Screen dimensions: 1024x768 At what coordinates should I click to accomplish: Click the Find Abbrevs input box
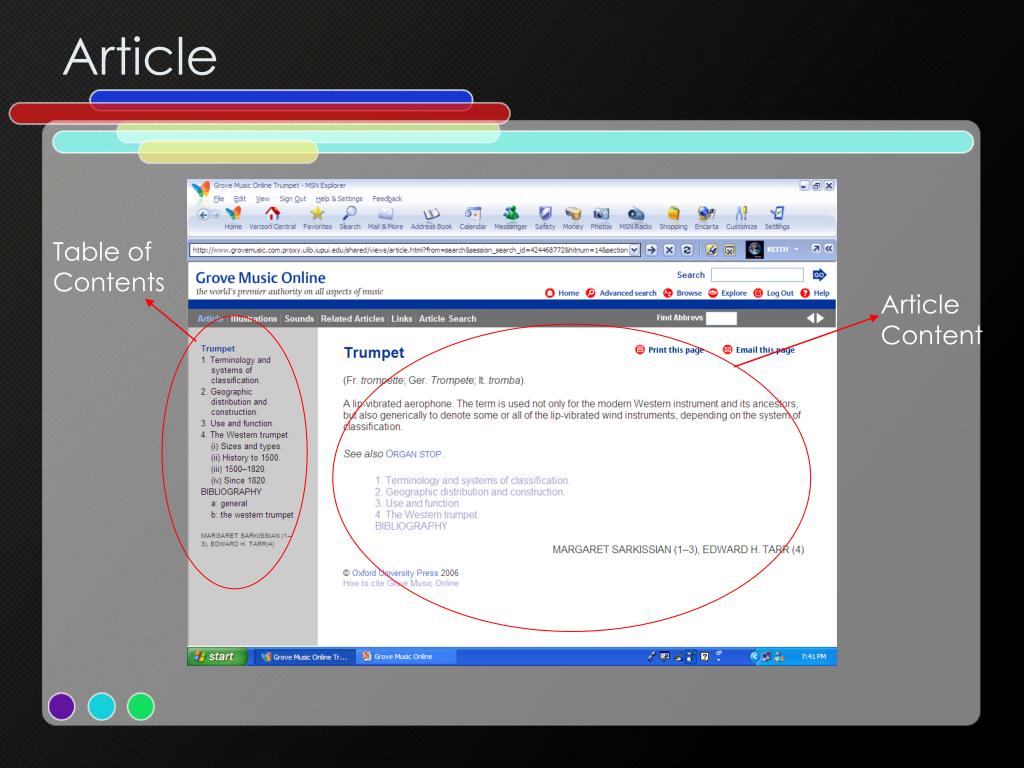pyautogui.click(x=721, y=318)
